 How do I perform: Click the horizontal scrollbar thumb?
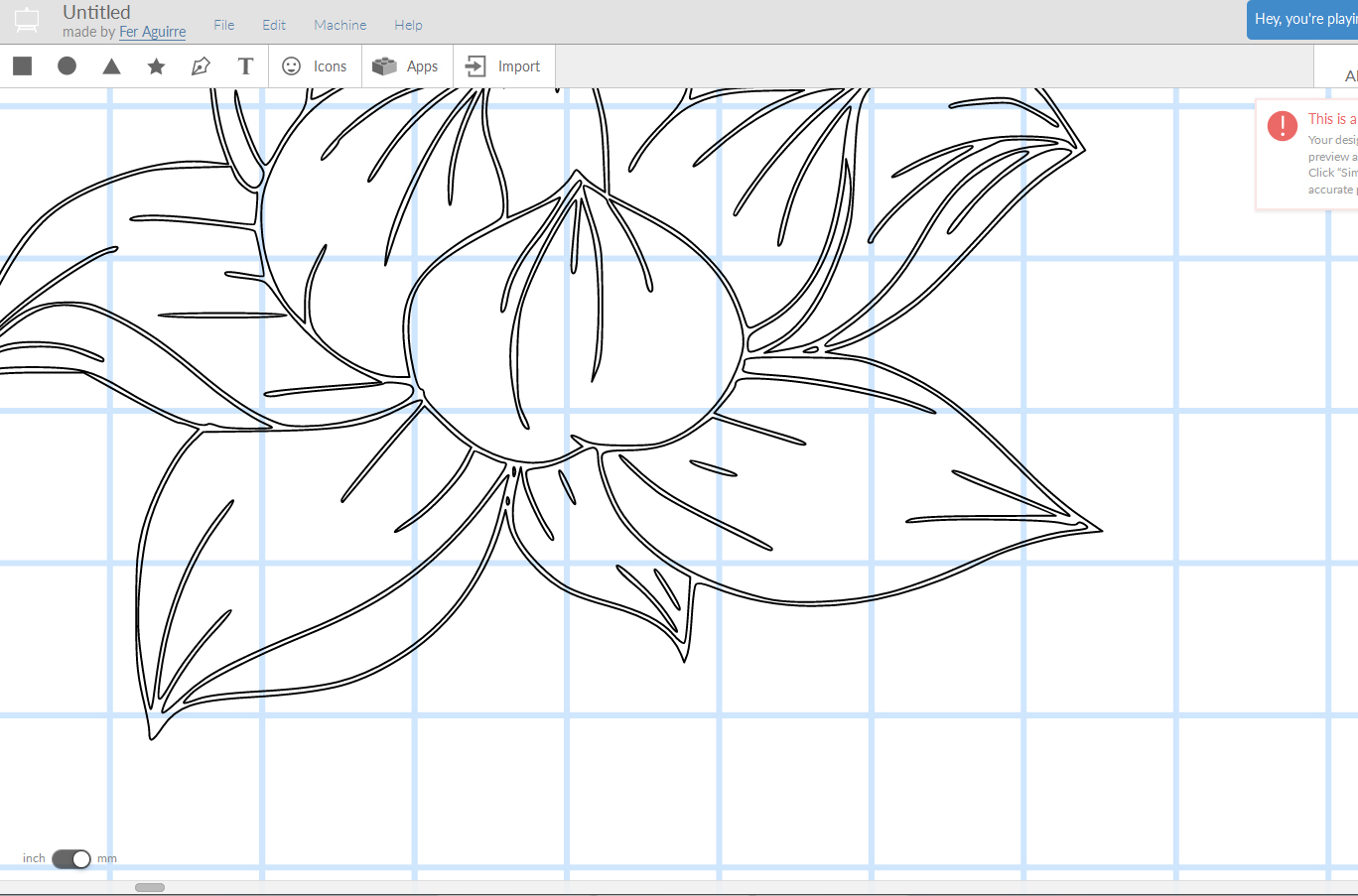pos(150,887)
